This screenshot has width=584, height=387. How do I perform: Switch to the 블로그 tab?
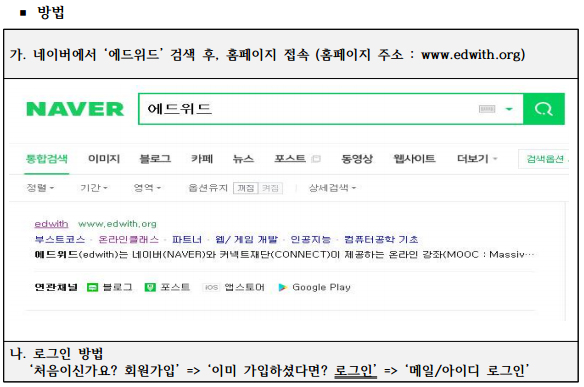[x=155, y=159]
